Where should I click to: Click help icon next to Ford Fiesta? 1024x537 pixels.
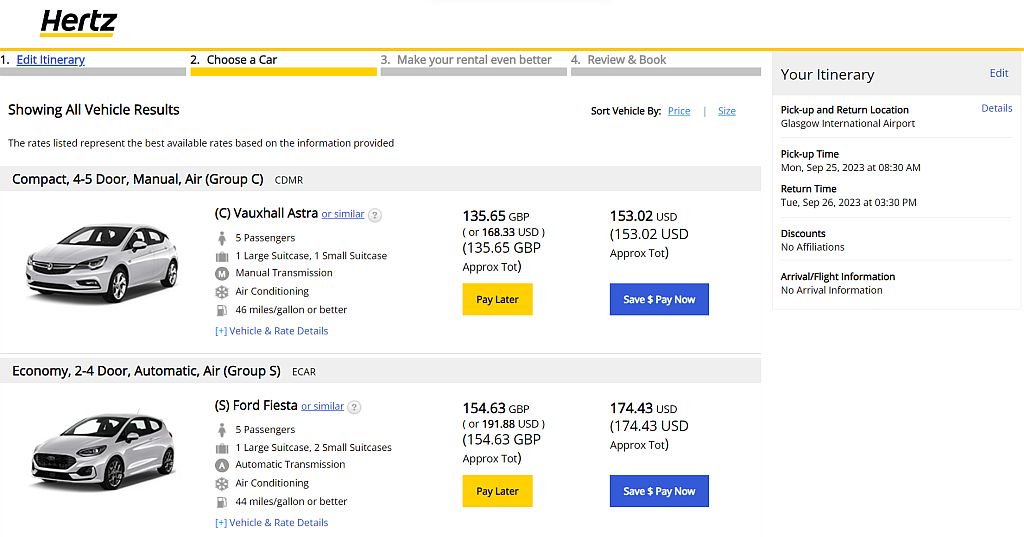[354, 407]
